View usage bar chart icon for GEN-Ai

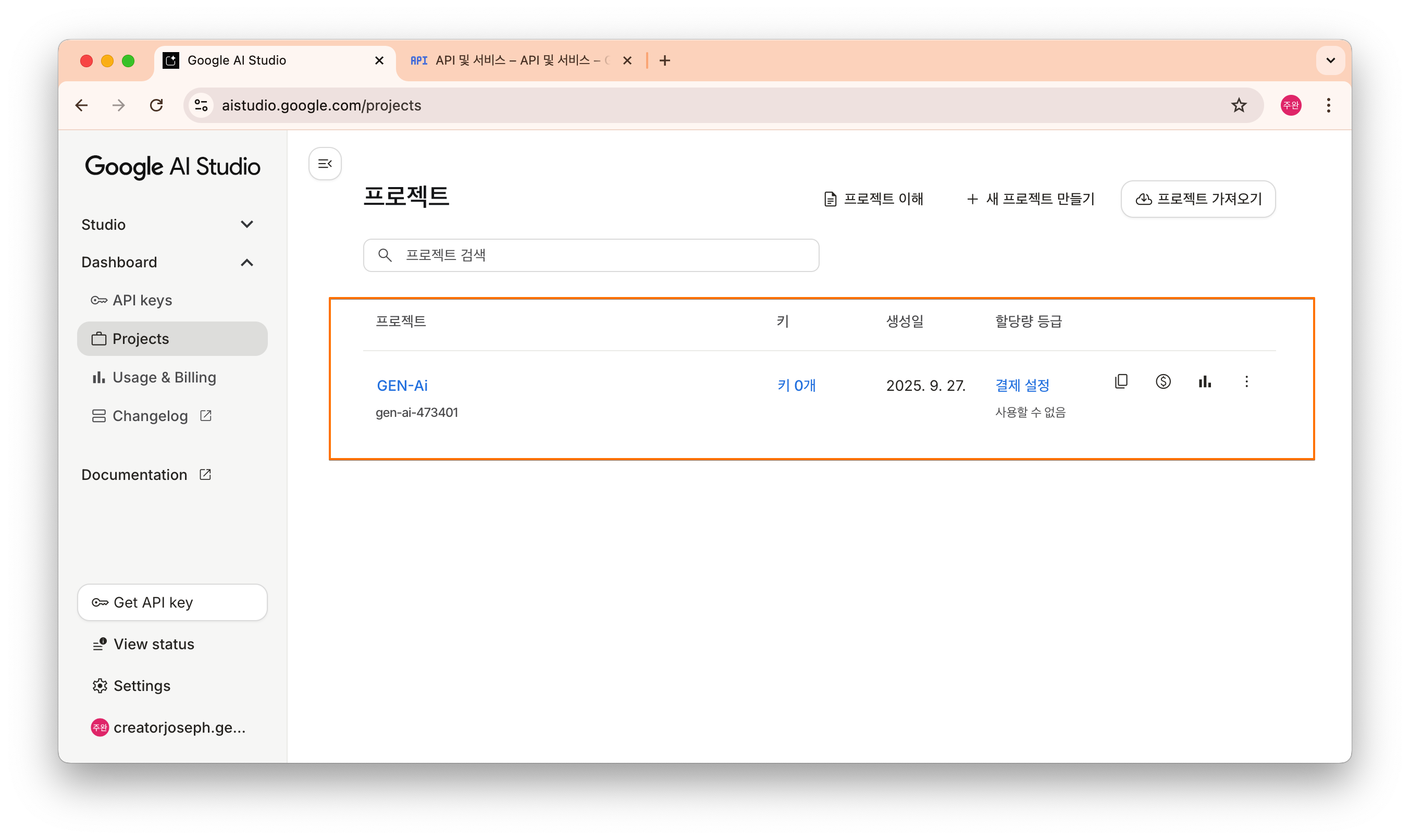[1205, 381]
